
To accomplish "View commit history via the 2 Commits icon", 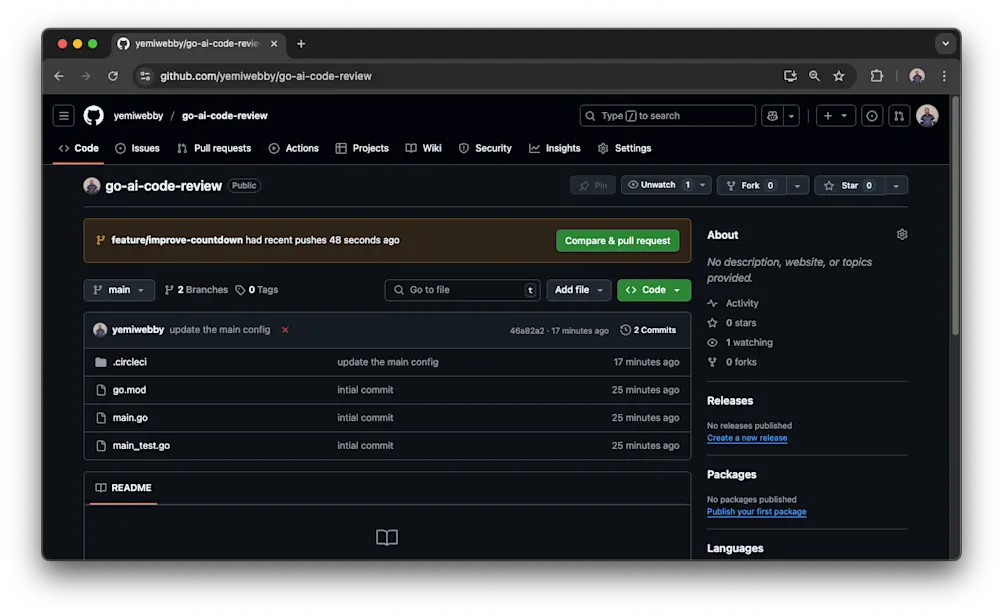I will (x=648, y=329).
